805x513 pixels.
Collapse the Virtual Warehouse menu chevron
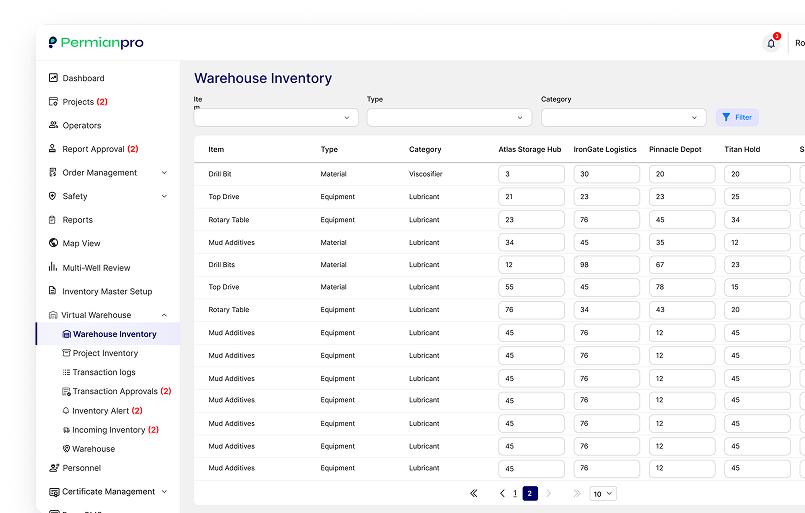point(164,315)
